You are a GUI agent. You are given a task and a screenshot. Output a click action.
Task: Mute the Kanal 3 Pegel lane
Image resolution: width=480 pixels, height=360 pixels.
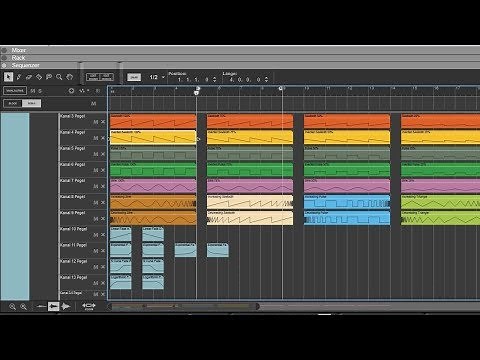(x=96, y=122)
